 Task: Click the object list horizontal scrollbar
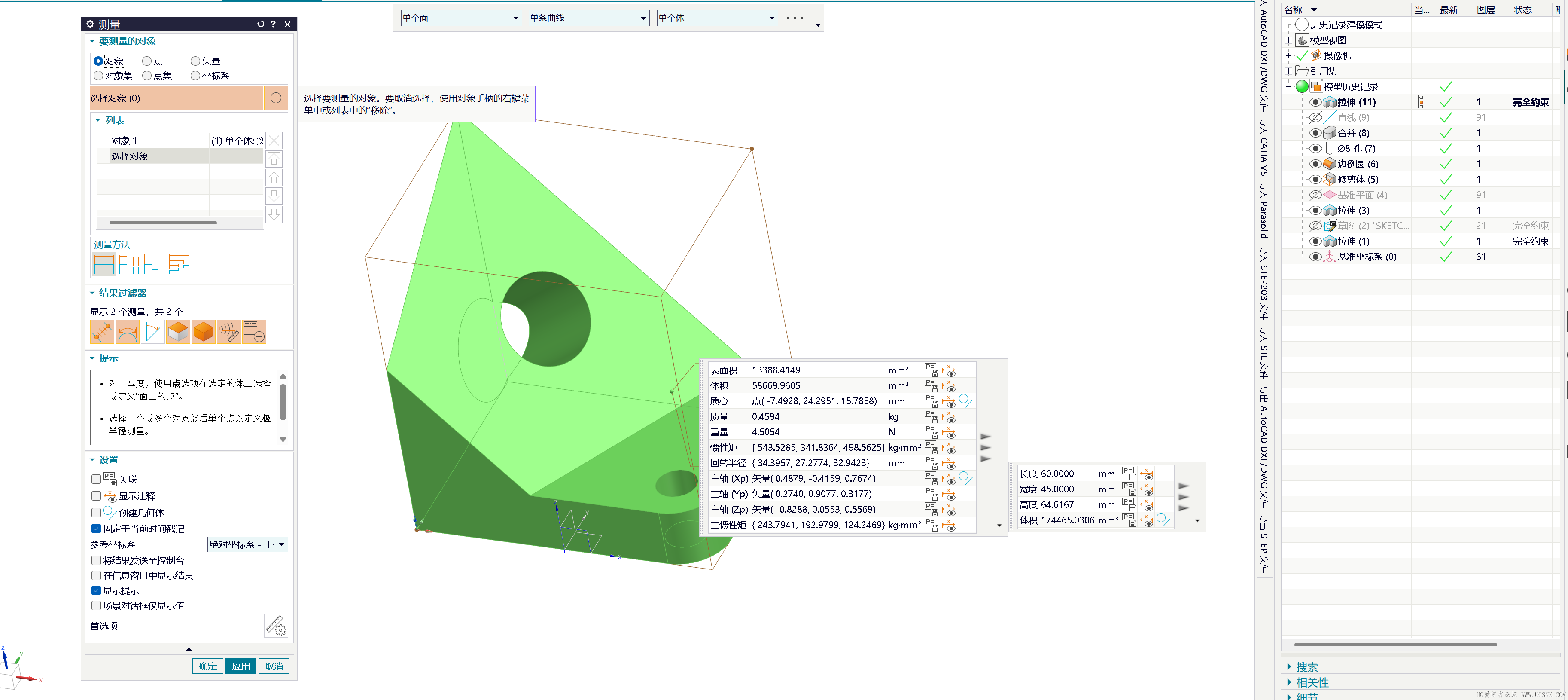pyautogui.click(x=162, y=223)
